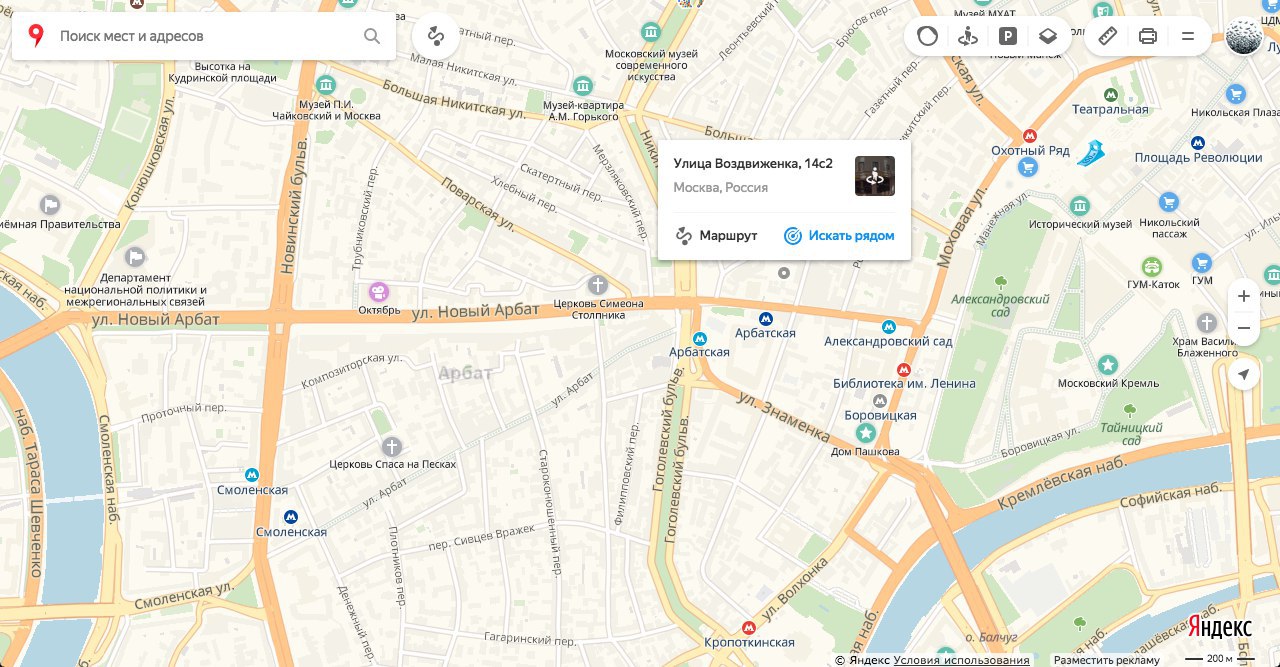Open the route builder button beside search

pyautogui.click(x=435, y=37)
